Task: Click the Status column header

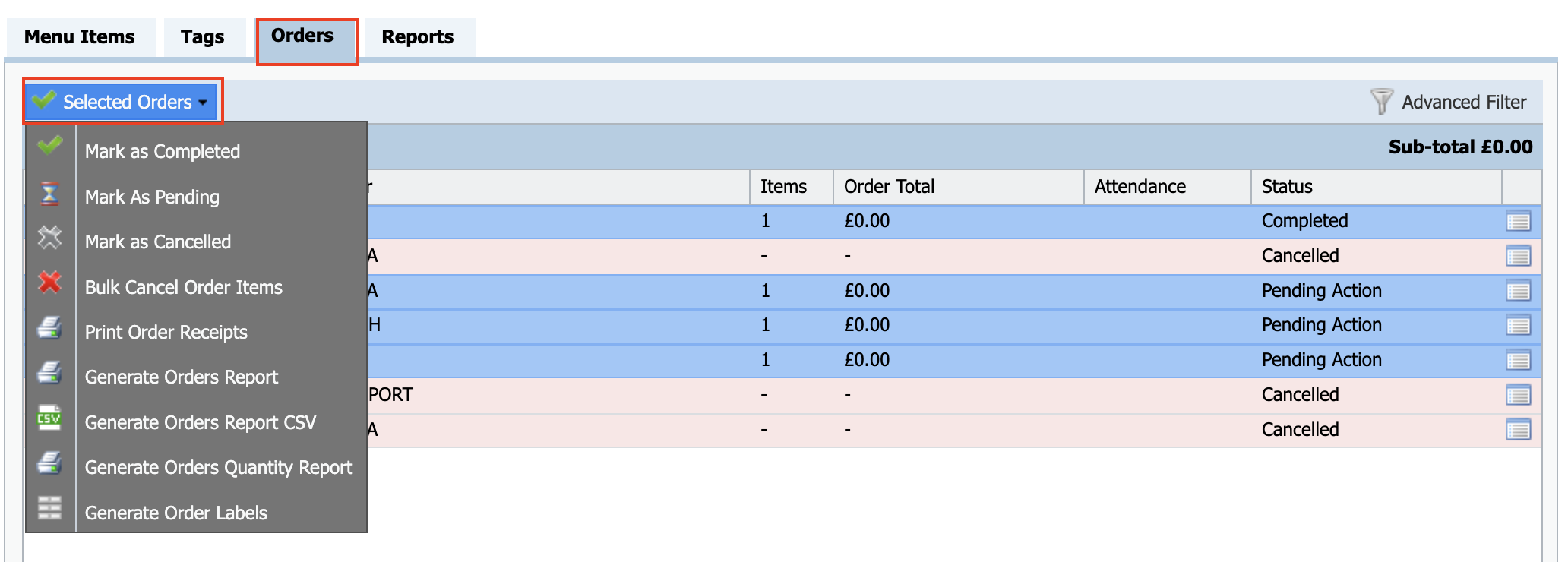Action: 1287,187
